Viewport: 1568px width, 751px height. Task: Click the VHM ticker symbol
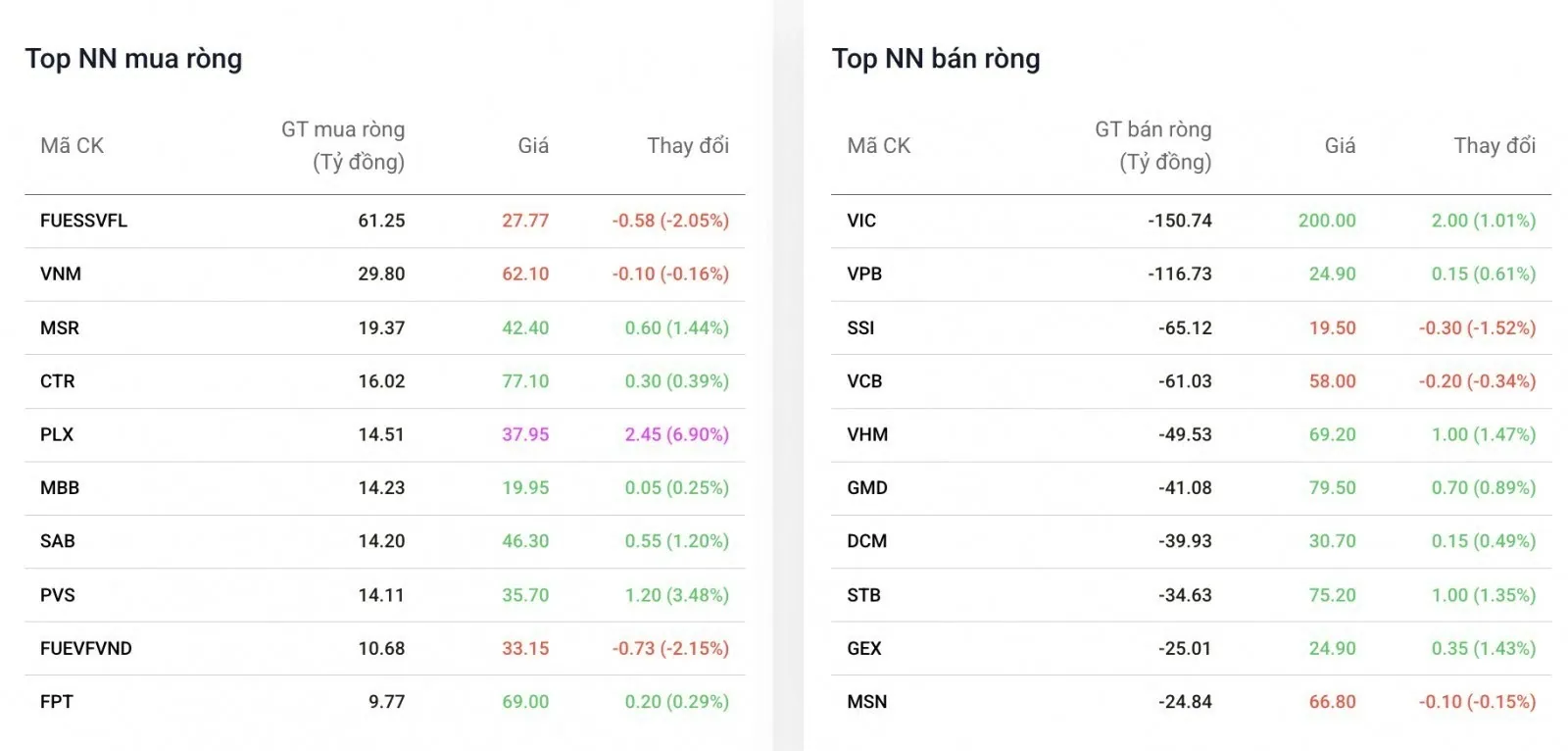[x=867, y=434]
